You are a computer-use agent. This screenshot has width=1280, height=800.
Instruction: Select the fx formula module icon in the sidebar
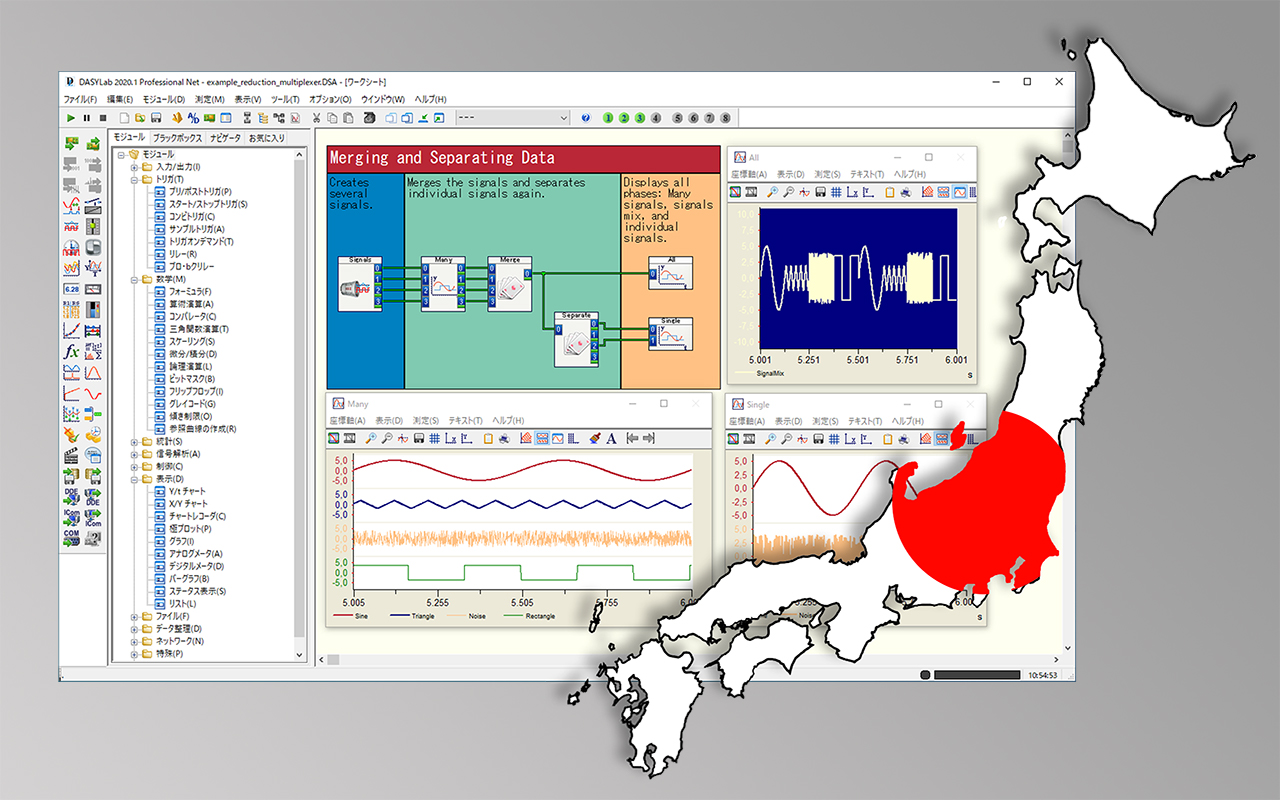71,352
